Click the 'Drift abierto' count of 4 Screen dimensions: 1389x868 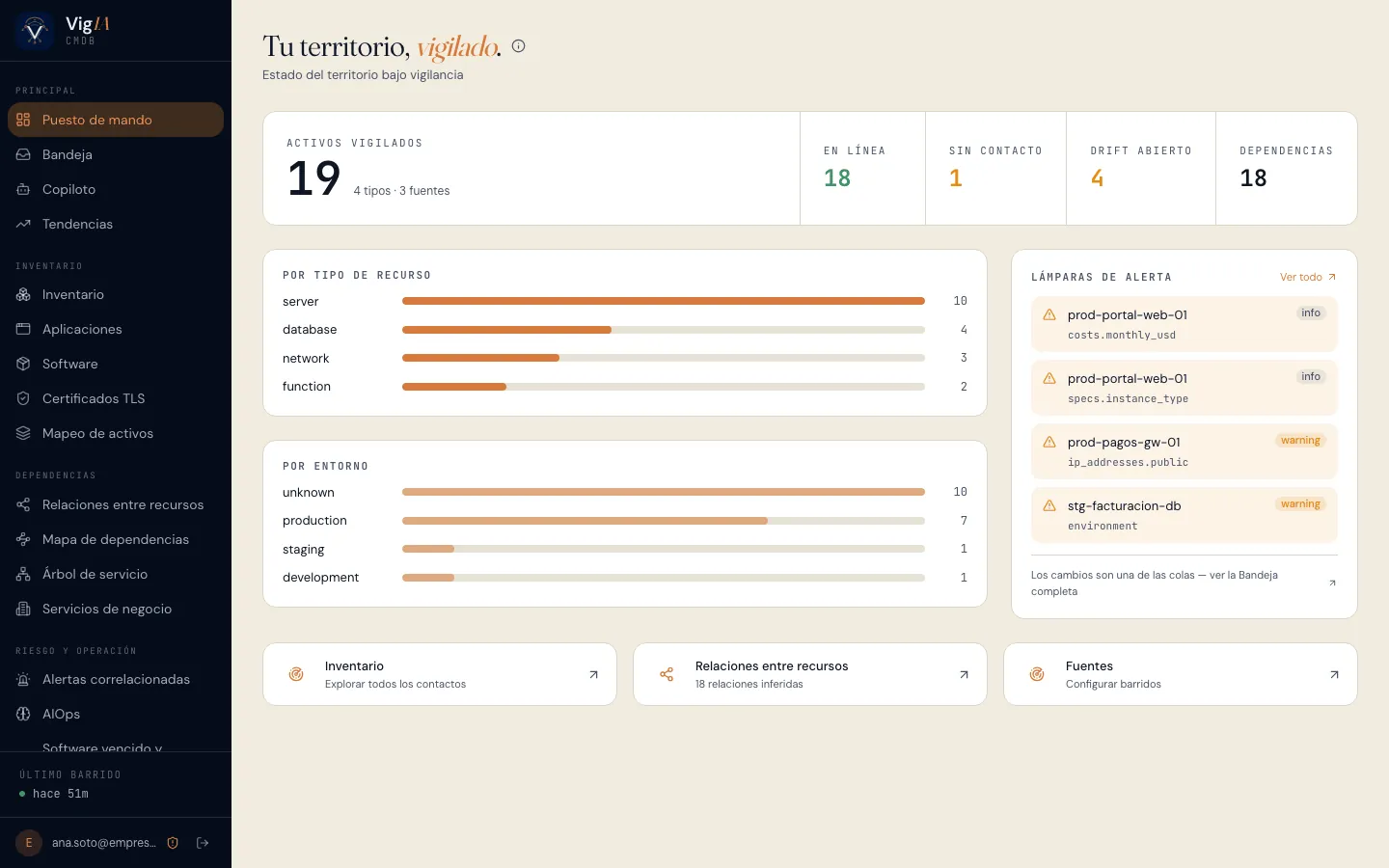click(x=1098, y=178)
